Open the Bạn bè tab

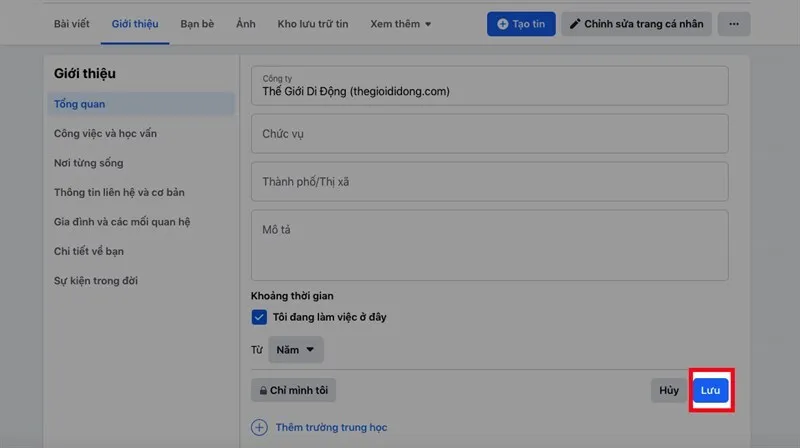(x=195, y=23)
